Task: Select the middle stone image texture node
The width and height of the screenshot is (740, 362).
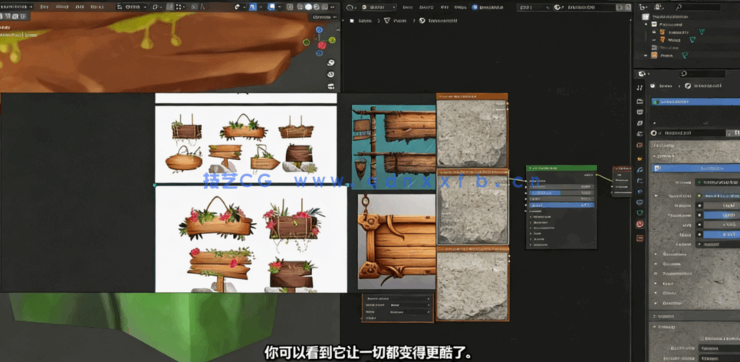Action: [472, 207]
